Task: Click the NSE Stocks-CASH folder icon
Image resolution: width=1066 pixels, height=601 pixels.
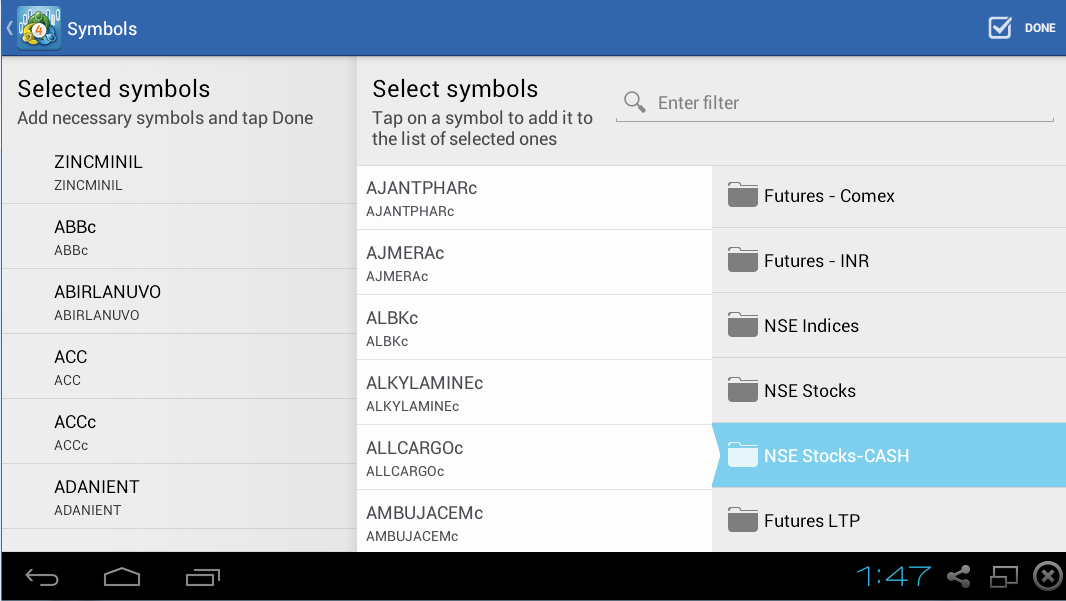Action: pos(742,456)
